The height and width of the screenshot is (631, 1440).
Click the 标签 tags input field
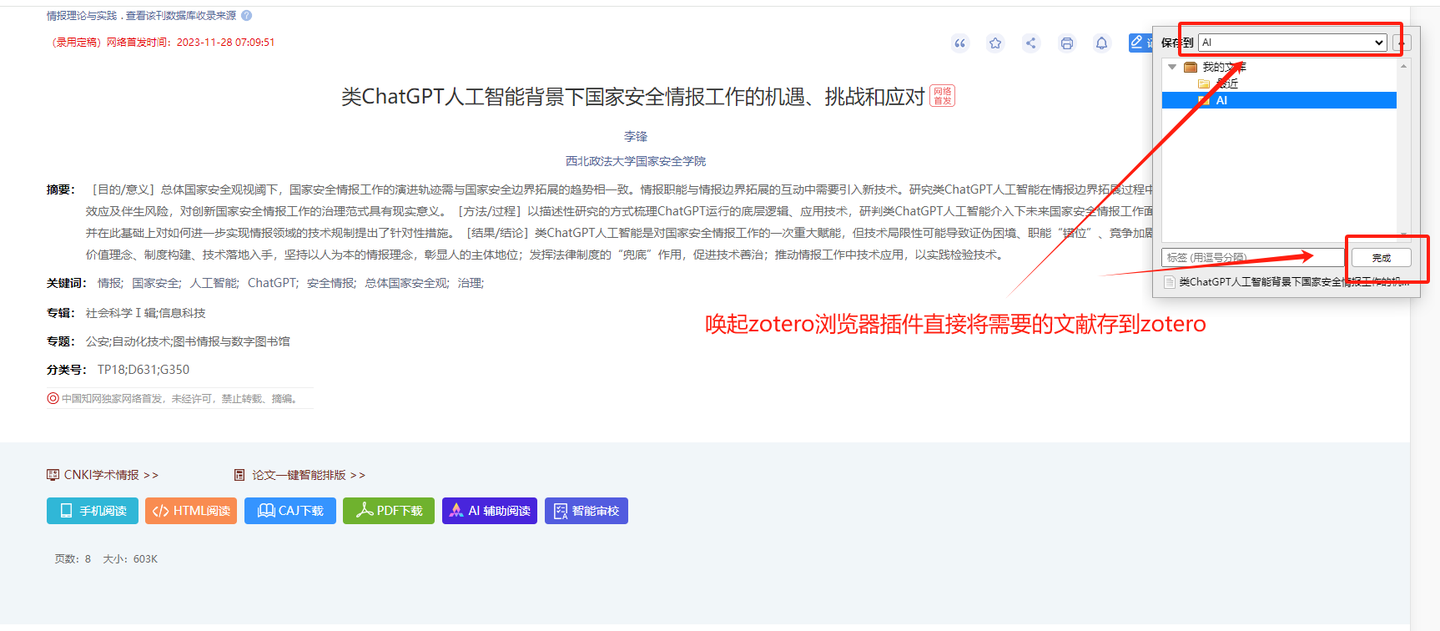[1252, 258]
